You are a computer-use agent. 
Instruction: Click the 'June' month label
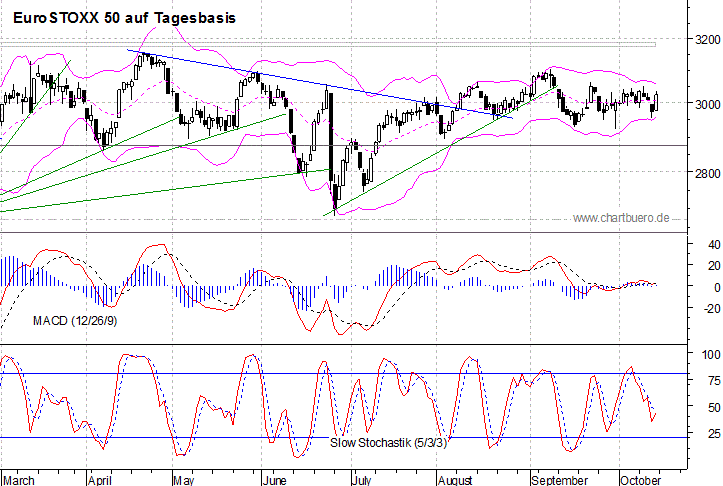(274, 480)
